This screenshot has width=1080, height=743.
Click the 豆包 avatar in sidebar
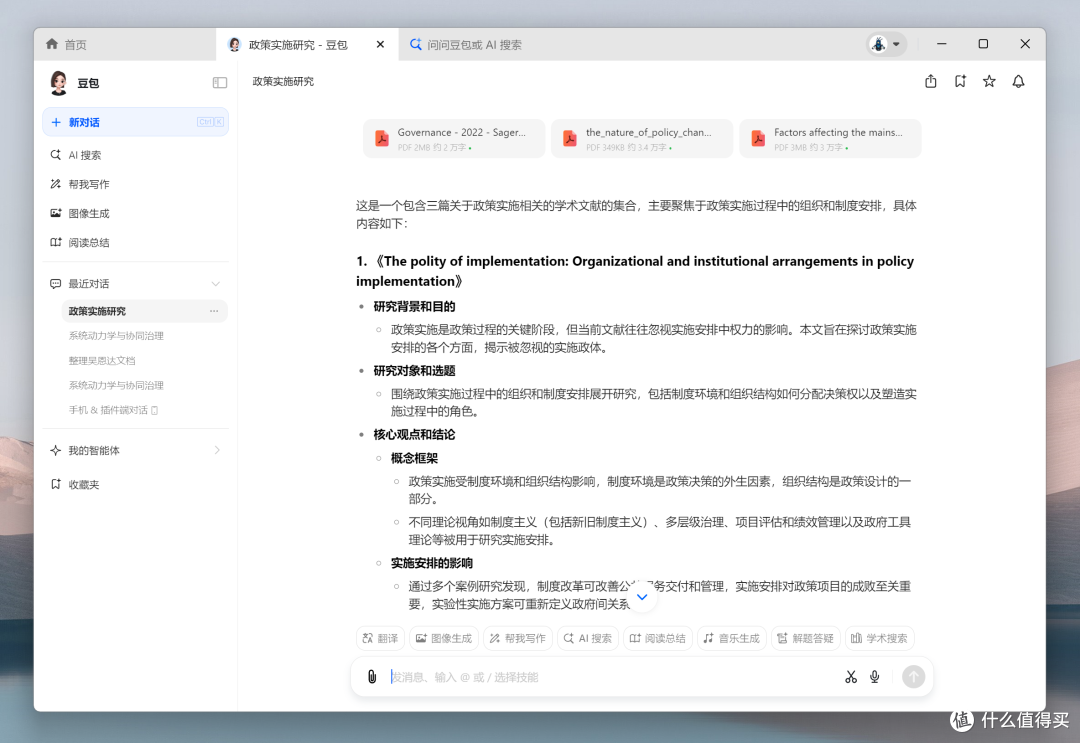coord(59,83)
